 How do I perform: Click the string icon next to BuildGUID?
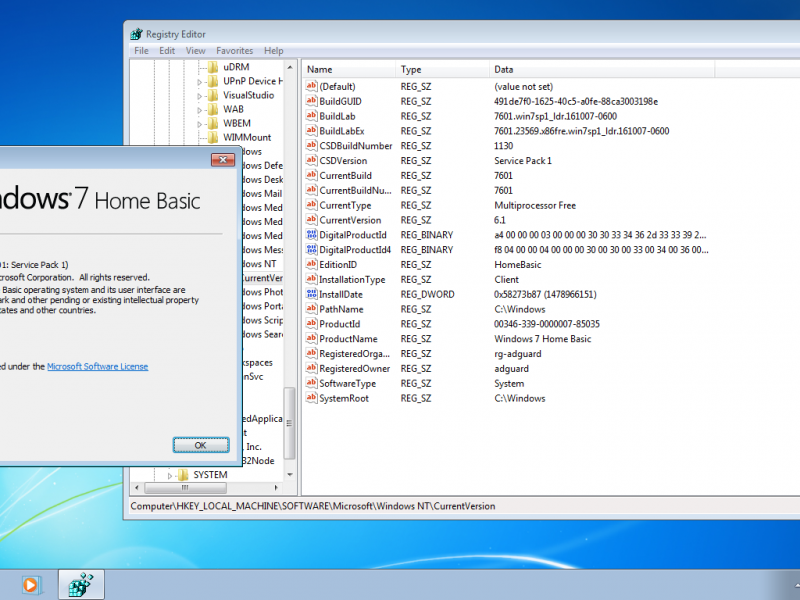click(311, 101)
